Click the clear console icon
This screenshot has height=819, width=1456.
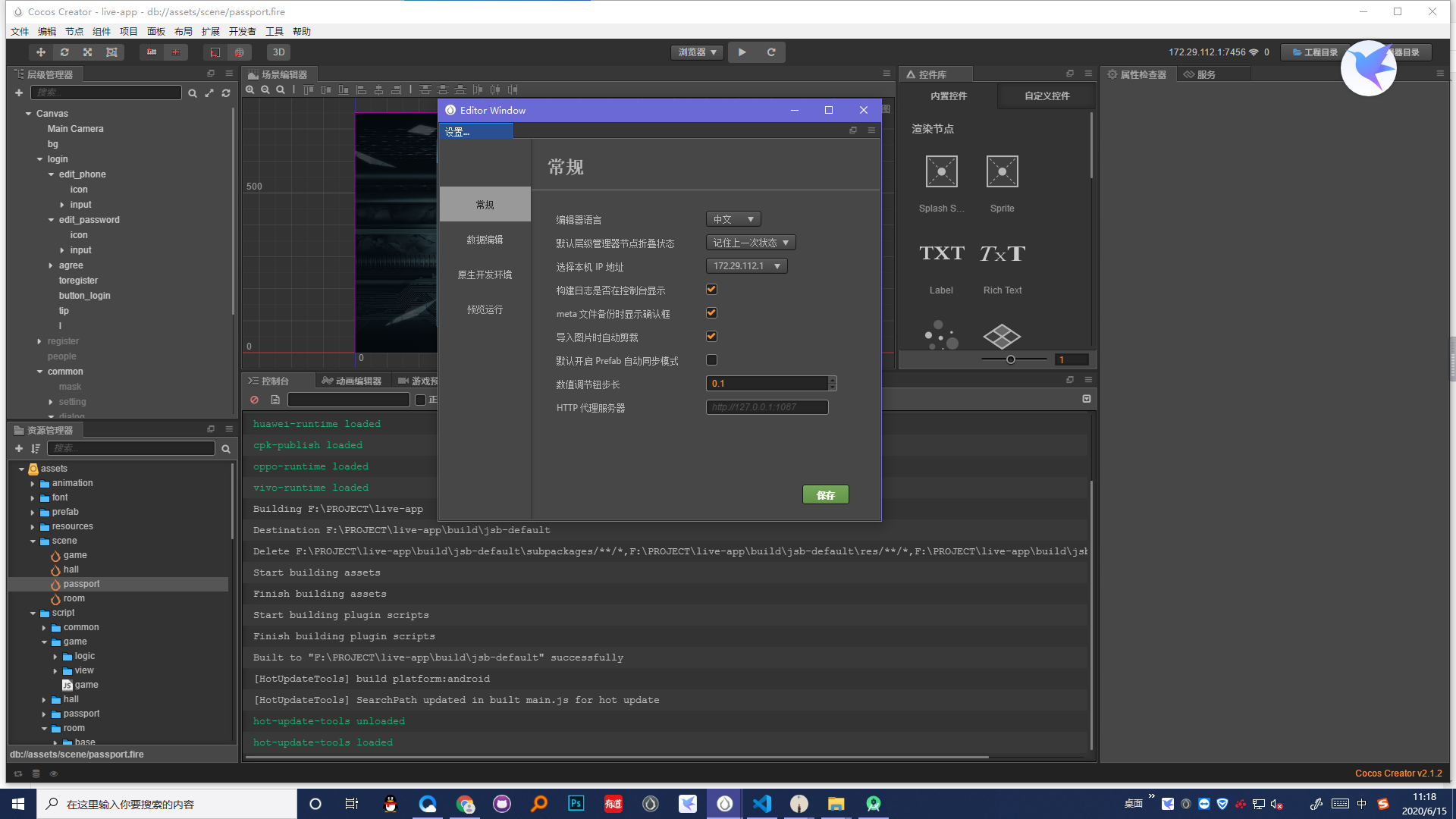click(x=255, y=400)
